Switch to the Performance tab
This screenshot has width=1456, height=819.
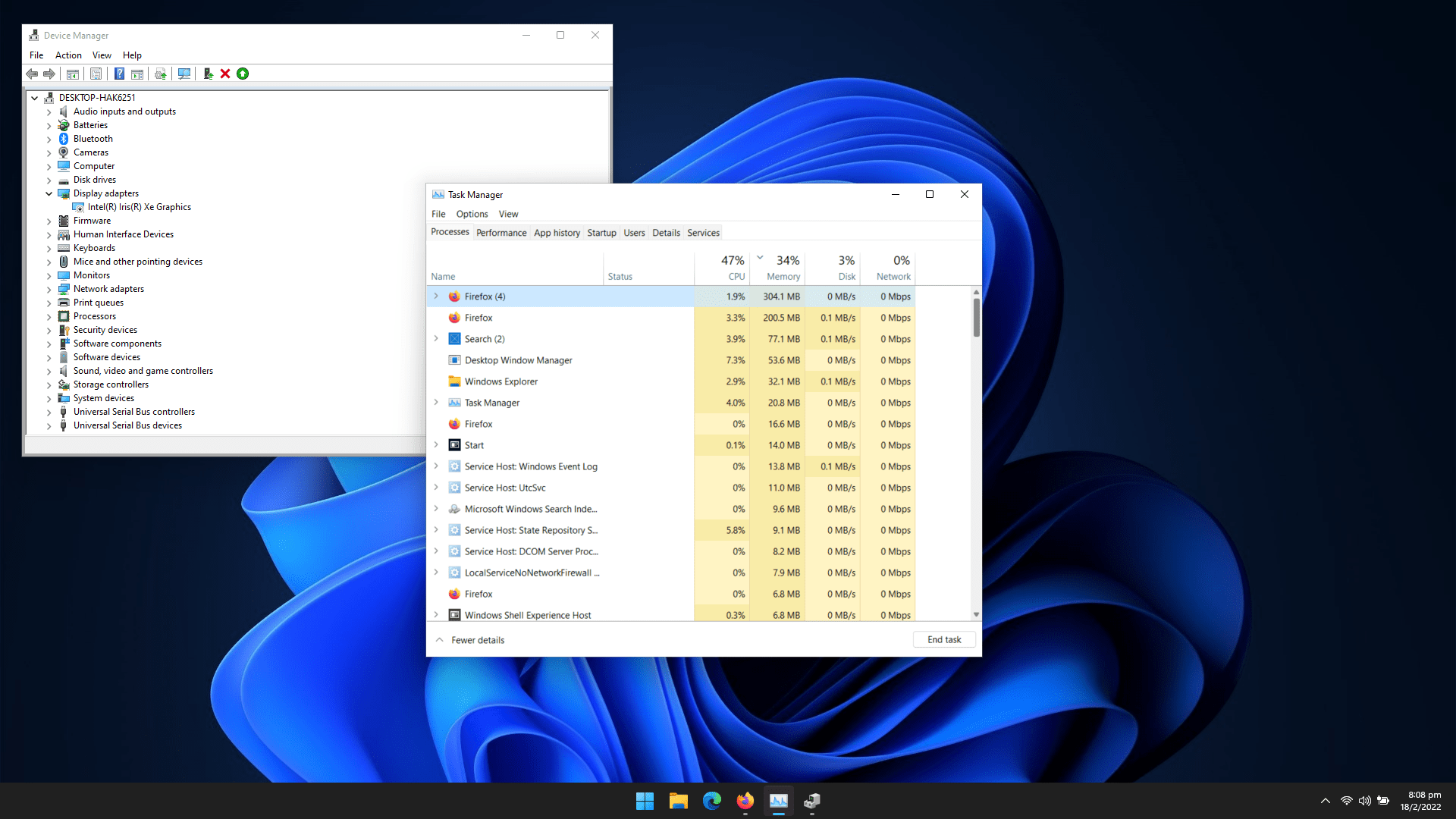pyautogui.click(x=500, y=233)
